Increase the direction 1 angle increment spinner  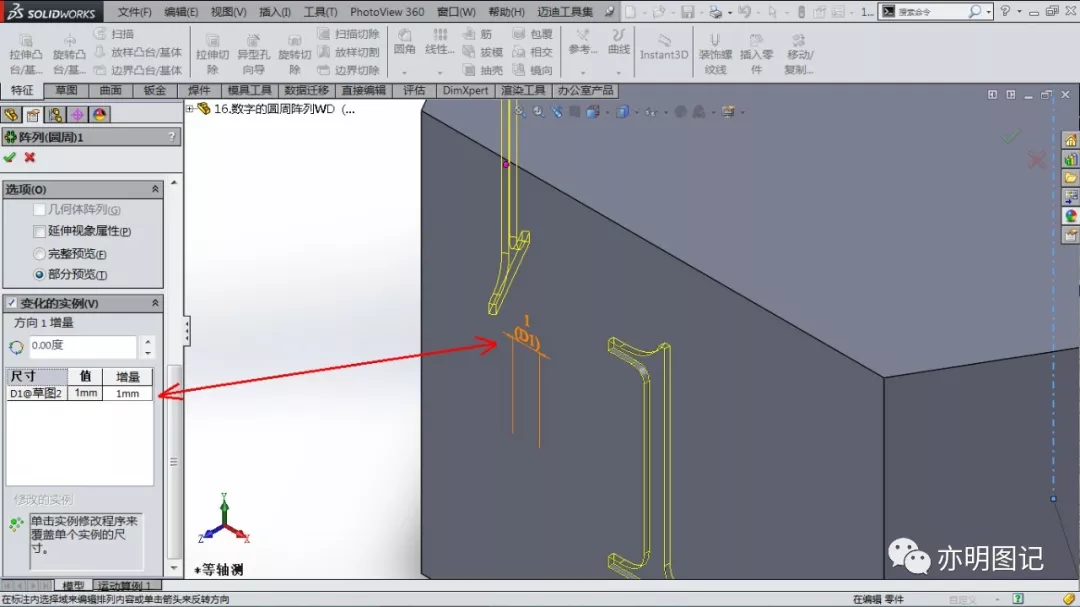click(148, 340)
